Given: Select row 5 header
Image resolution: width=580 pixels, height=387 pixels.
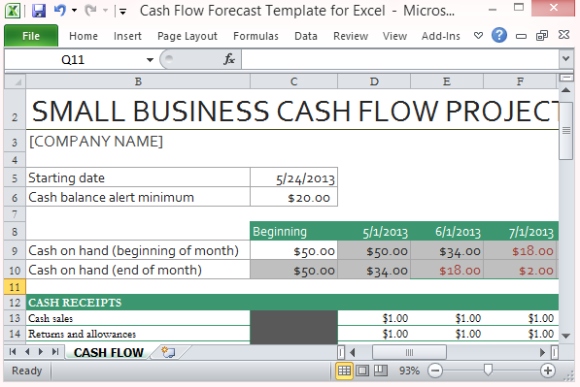Looking at the screenshot, I should click(x=15, y=178).
